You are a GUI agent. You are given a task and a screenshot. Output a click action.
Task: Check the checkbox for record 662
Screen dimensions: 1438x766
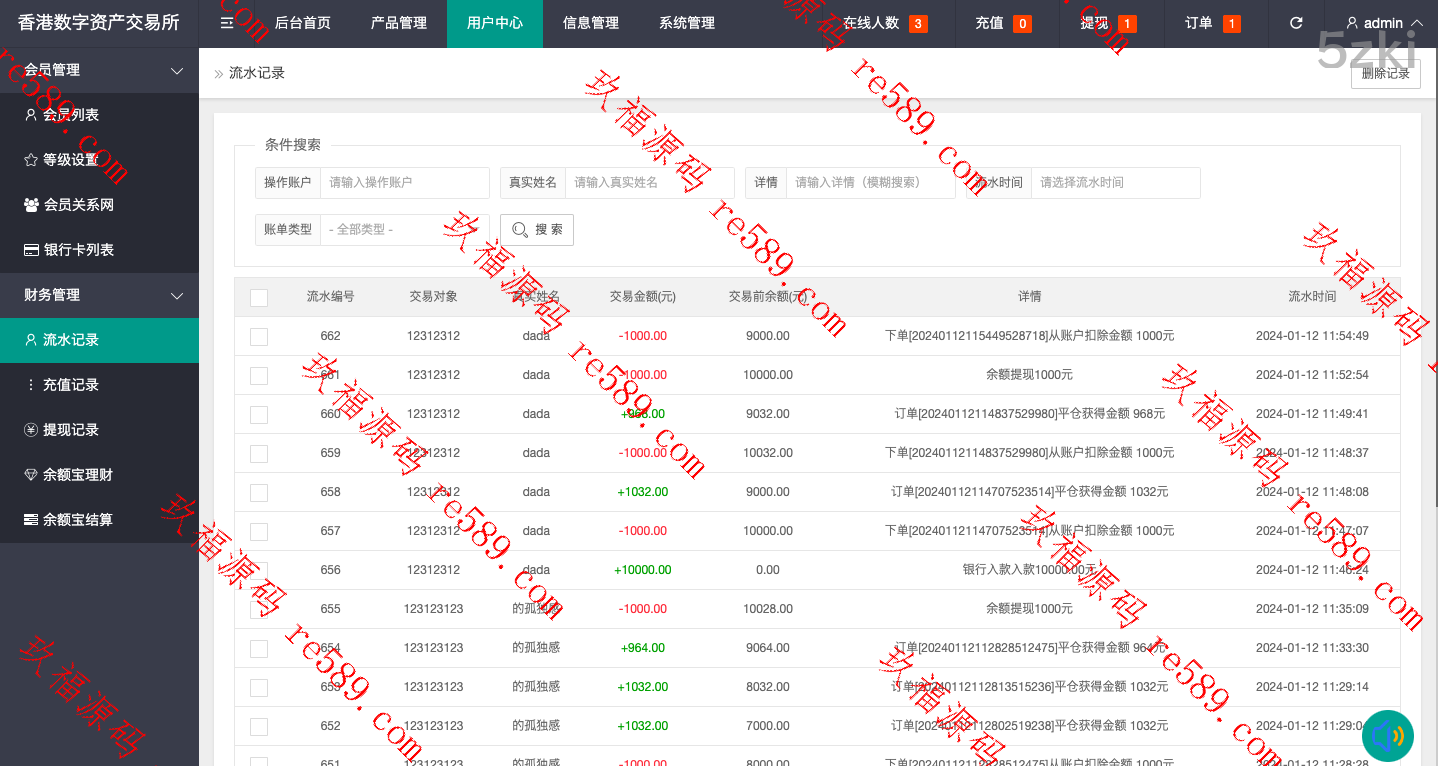[259, 336]
